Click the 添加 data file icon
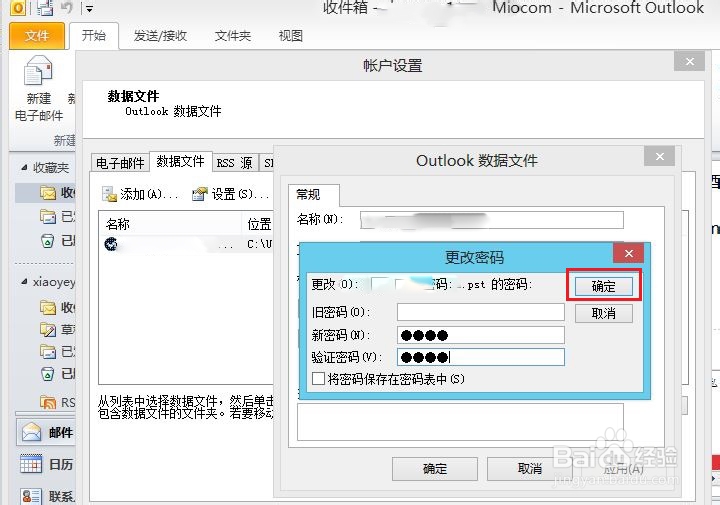Viewport: 720px width, 505px height. [x=109, y=194]
